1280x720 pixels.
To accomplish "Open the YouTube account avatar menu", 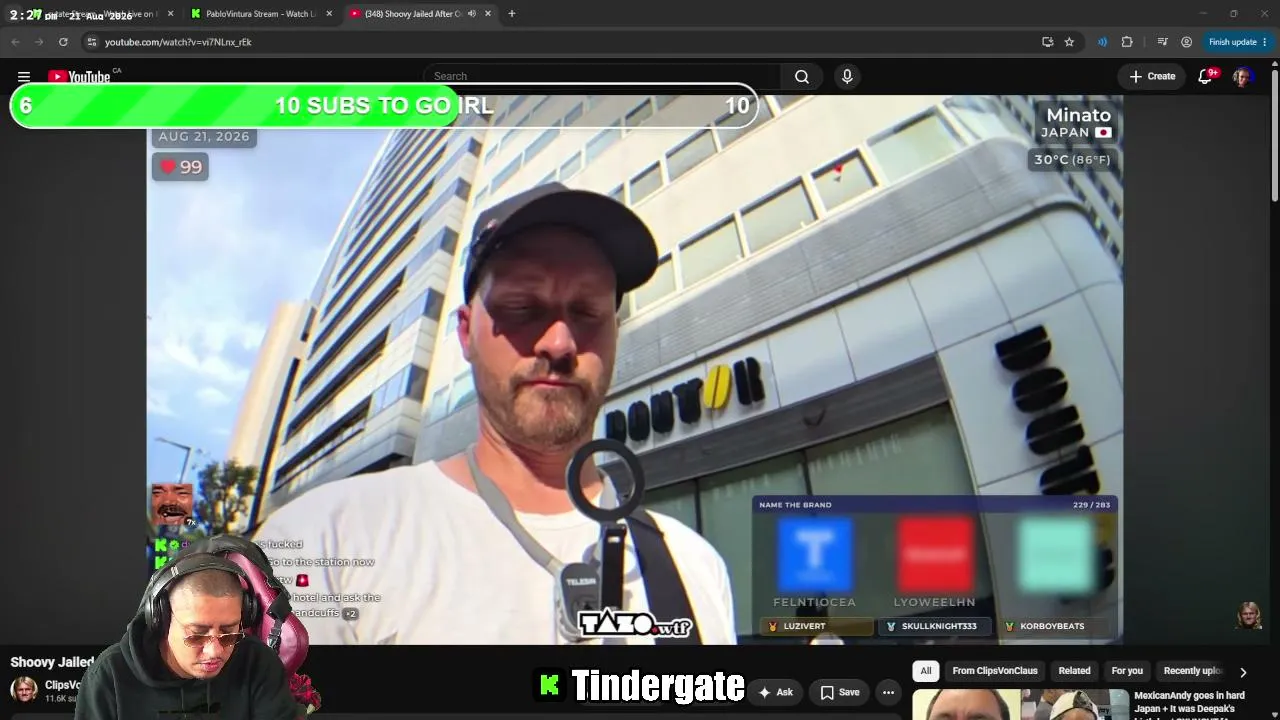I will coord(1243,76).
